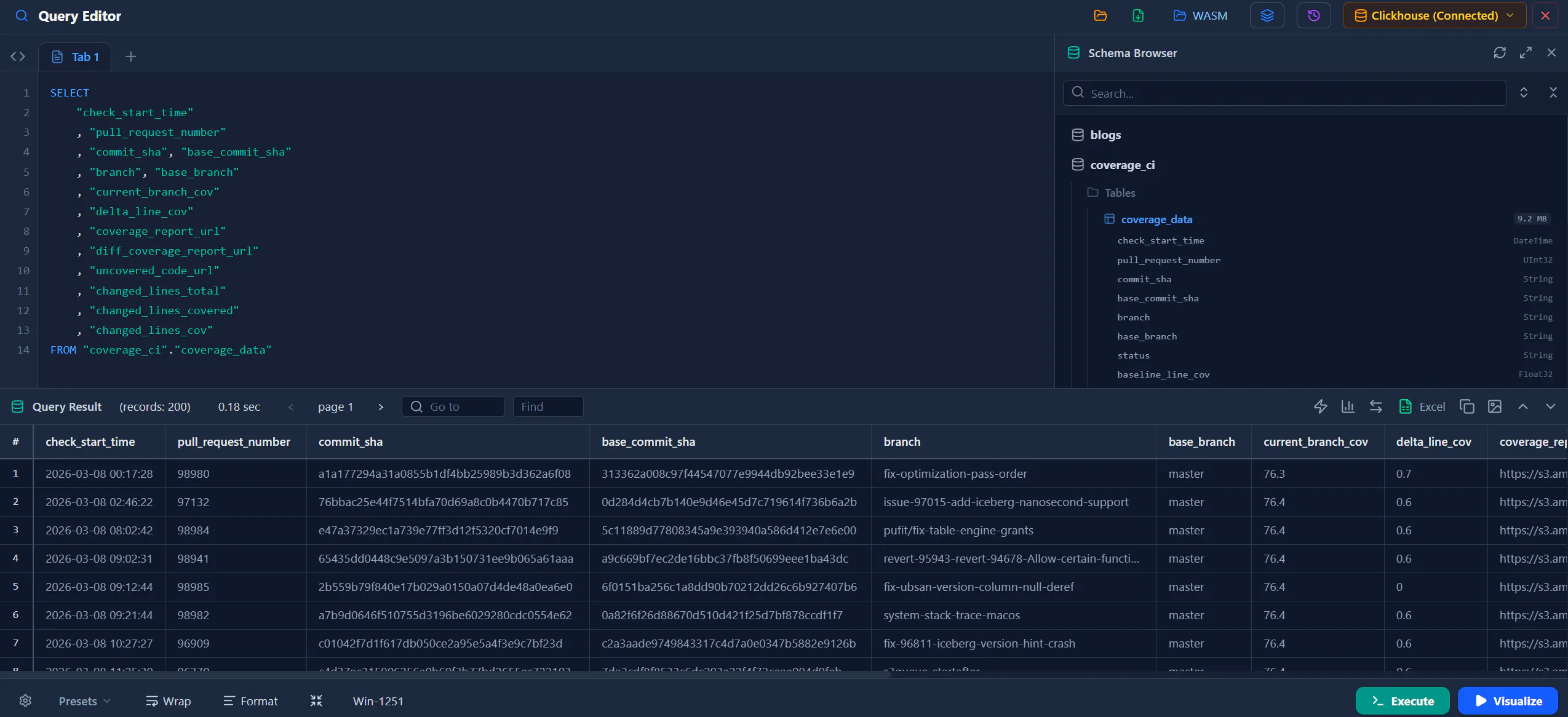
Task: Go to previous results page
Action: (291, 406)
